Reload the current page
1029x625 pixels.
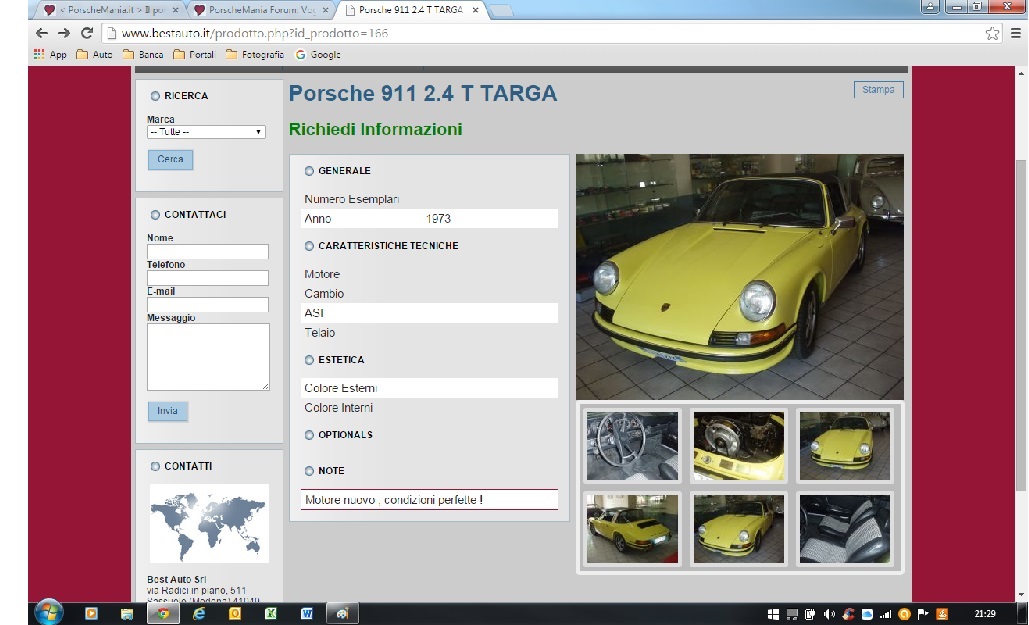pyautogui.click(x=87, y=33)
